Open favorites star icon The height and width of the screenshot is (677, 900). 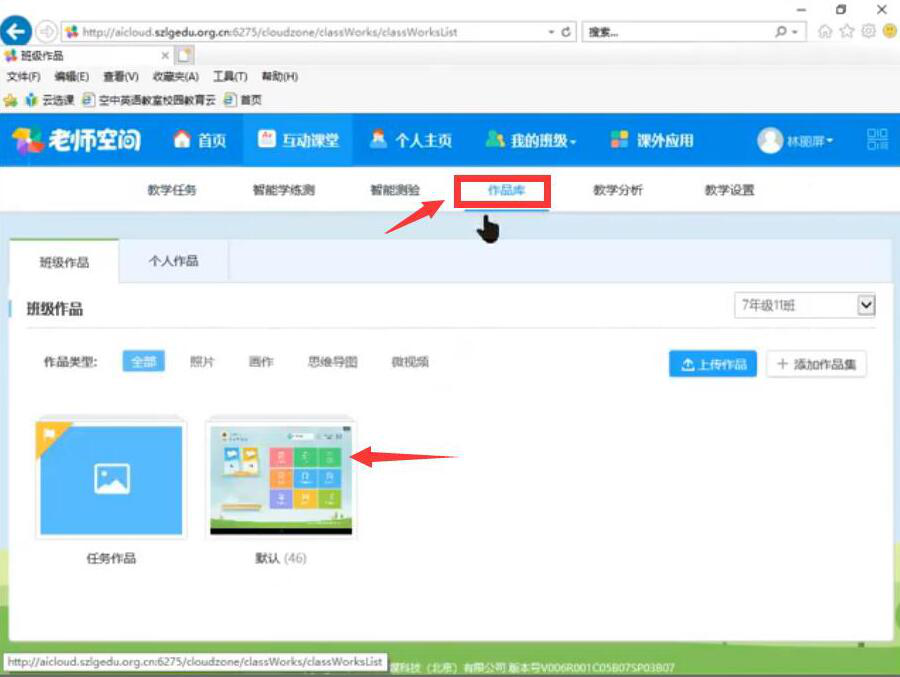[x=847, y=32]
